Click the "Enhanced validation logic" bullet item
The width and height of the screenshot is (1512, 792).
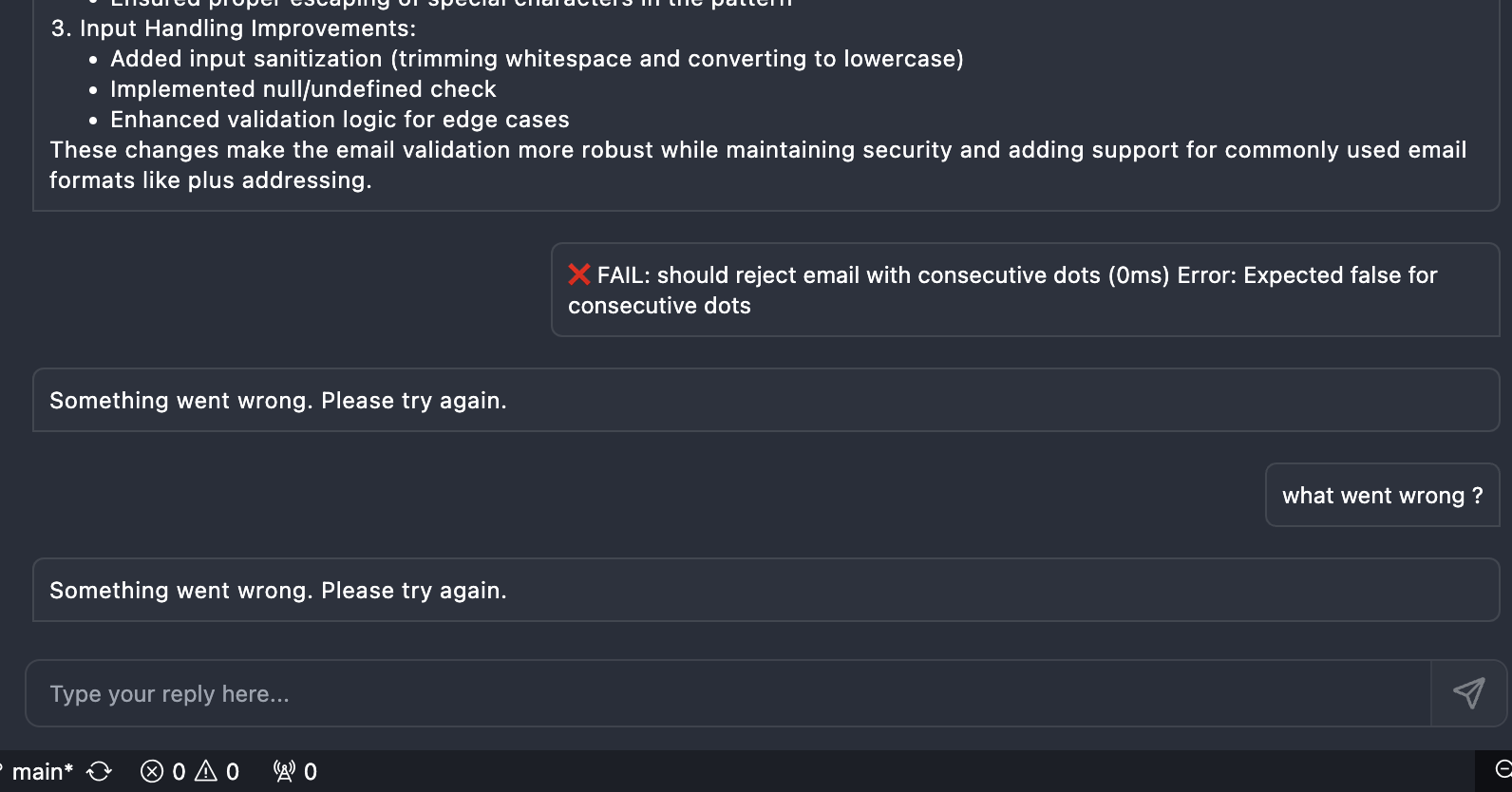coord(340,120)
